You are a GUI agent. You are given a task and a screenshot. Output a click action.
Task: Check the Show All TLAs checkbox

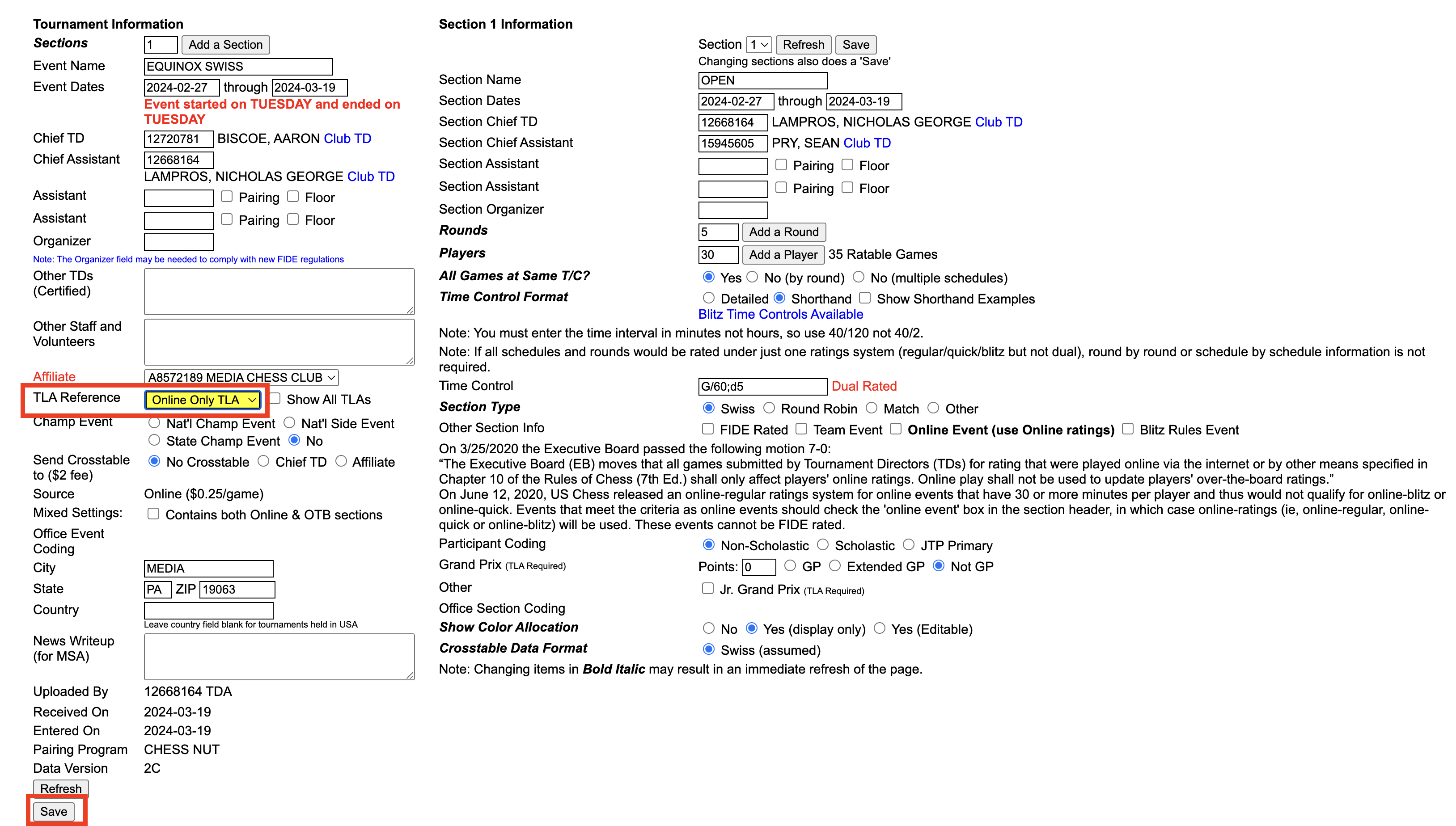(275, 398)
